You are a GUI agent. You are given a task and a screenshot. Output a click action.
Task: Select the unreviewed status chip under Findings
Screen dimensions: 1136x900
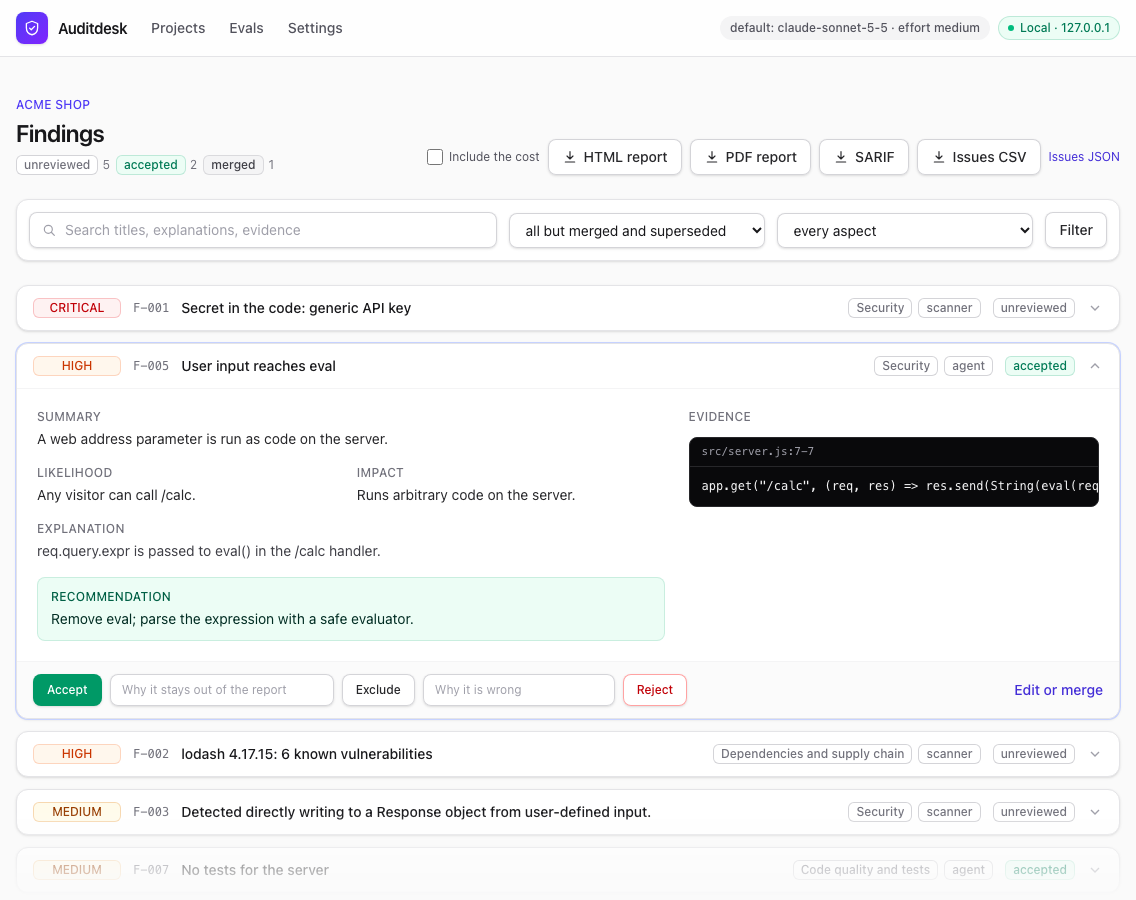click(x=57, y=164)
